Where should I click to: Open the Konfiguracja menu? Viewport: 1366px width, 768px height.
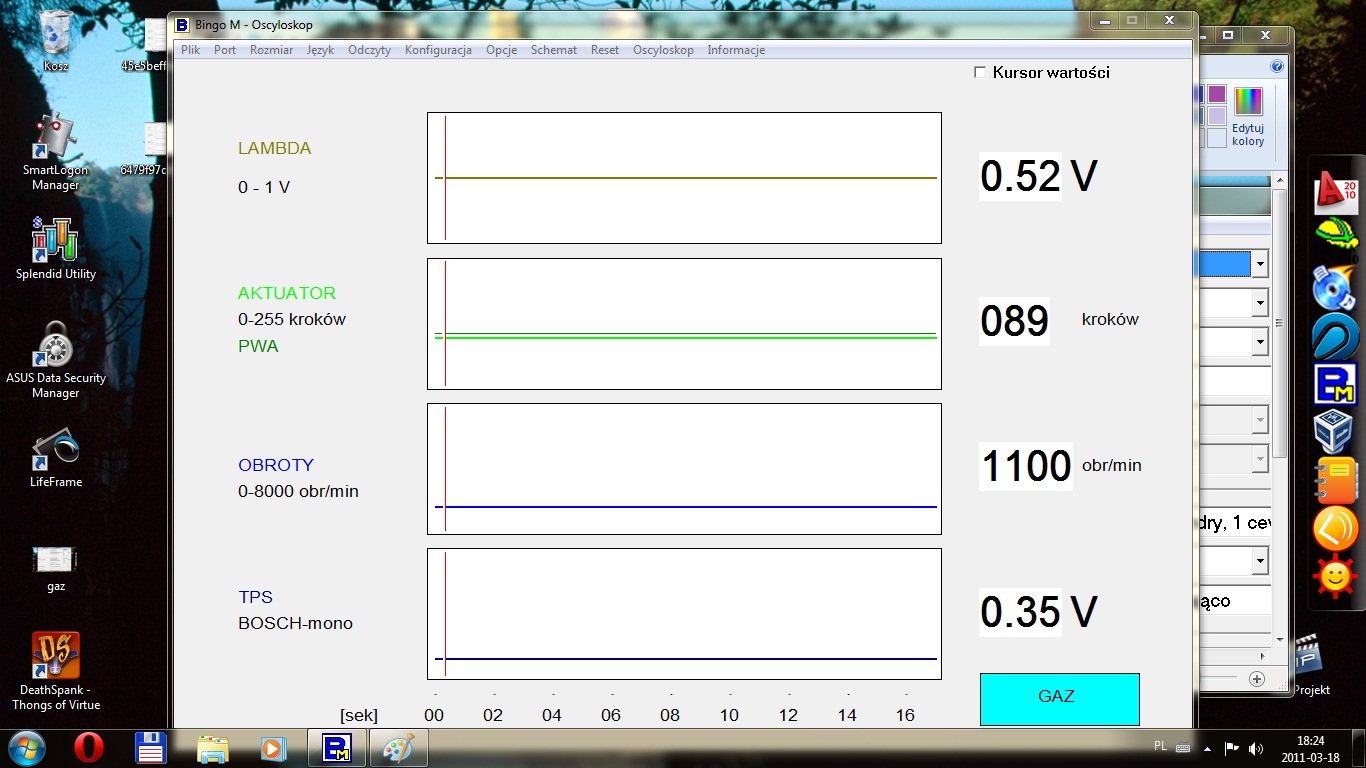click(x=438, y=50)
